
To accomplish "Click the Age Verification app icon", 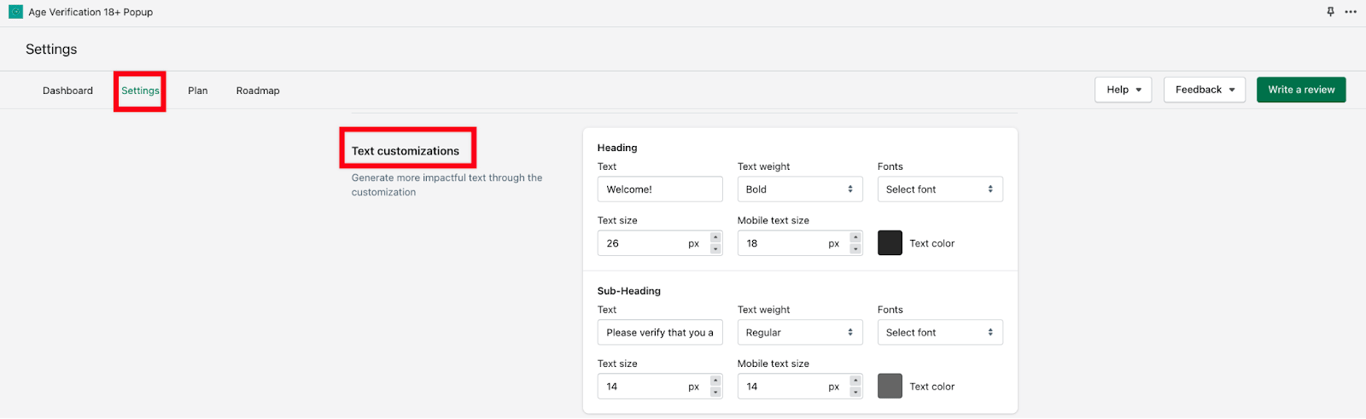I will point(15,12).
